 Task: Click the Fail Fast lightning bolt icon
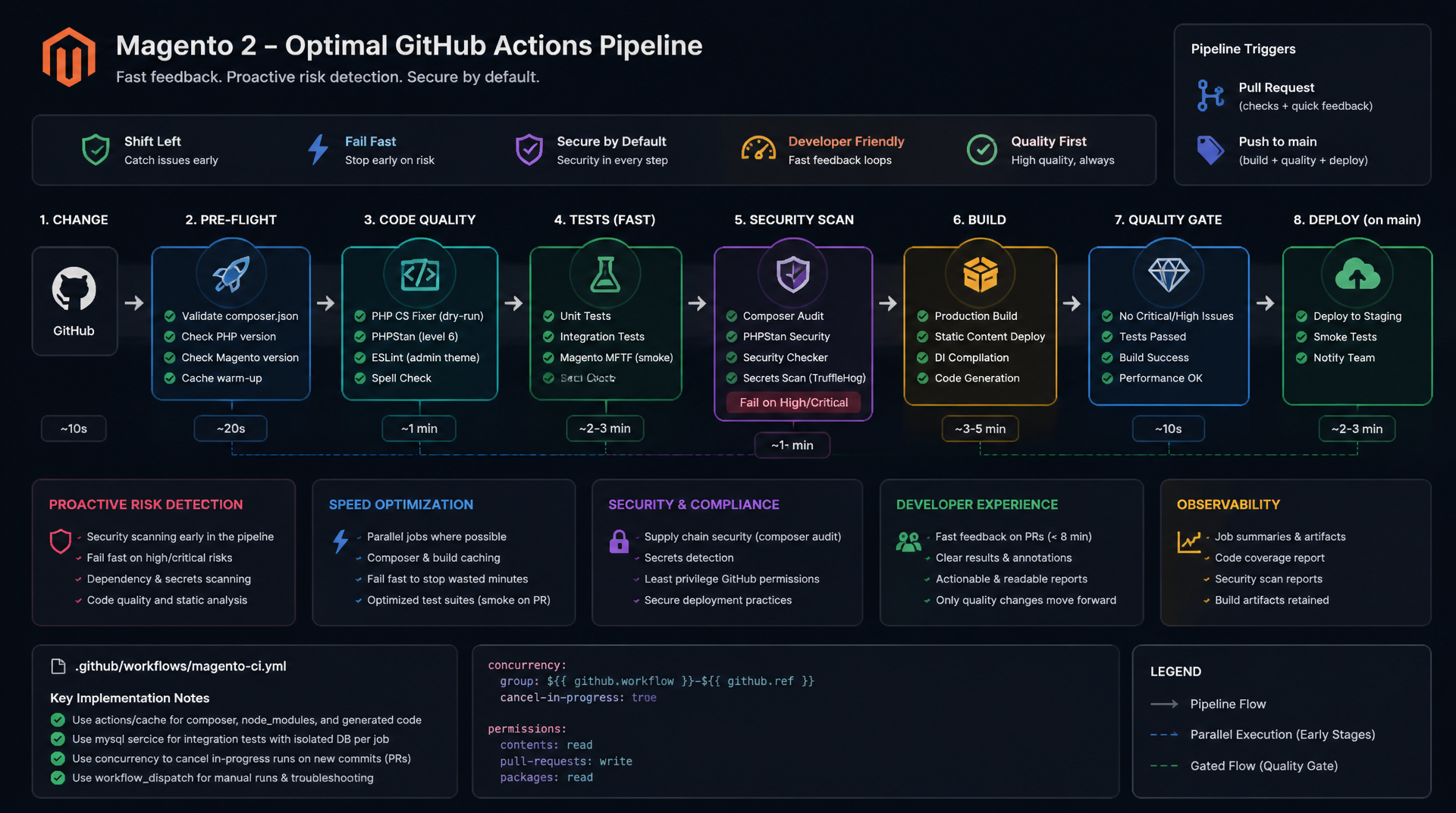[318, 149]
